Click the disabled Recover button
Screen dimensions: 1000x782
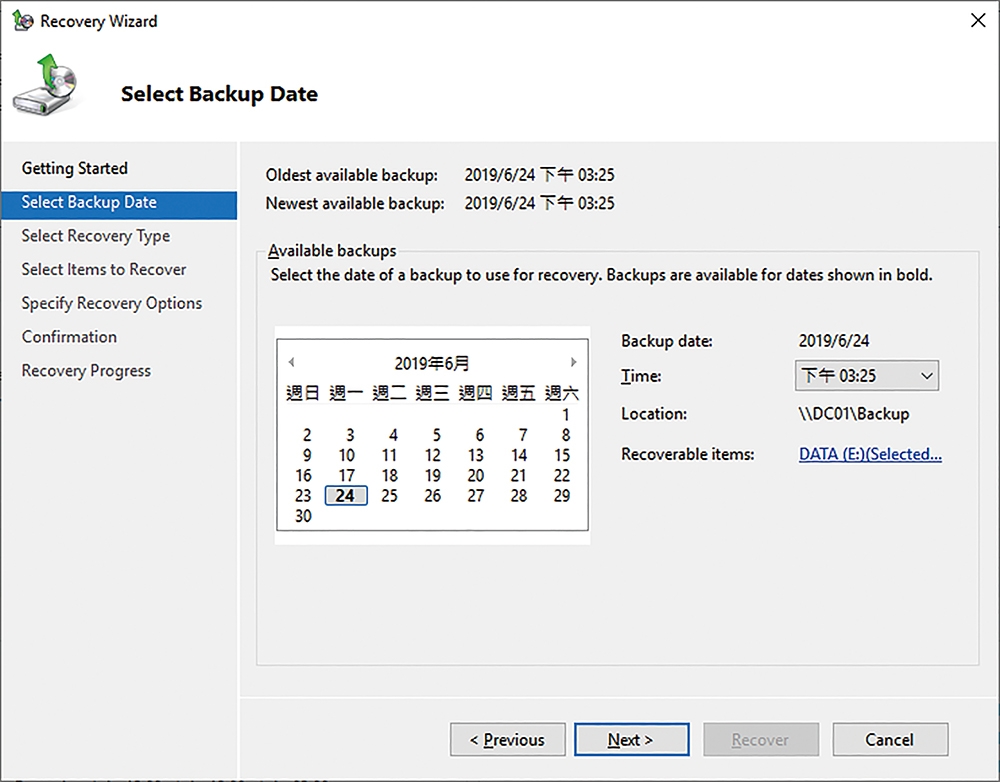tap(761, 739)
